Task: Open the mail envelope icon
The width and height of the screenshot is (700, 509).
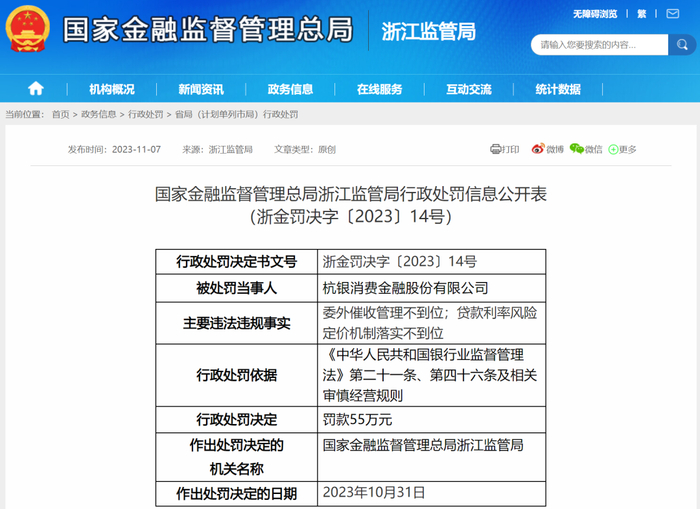Action: (673, 14)
